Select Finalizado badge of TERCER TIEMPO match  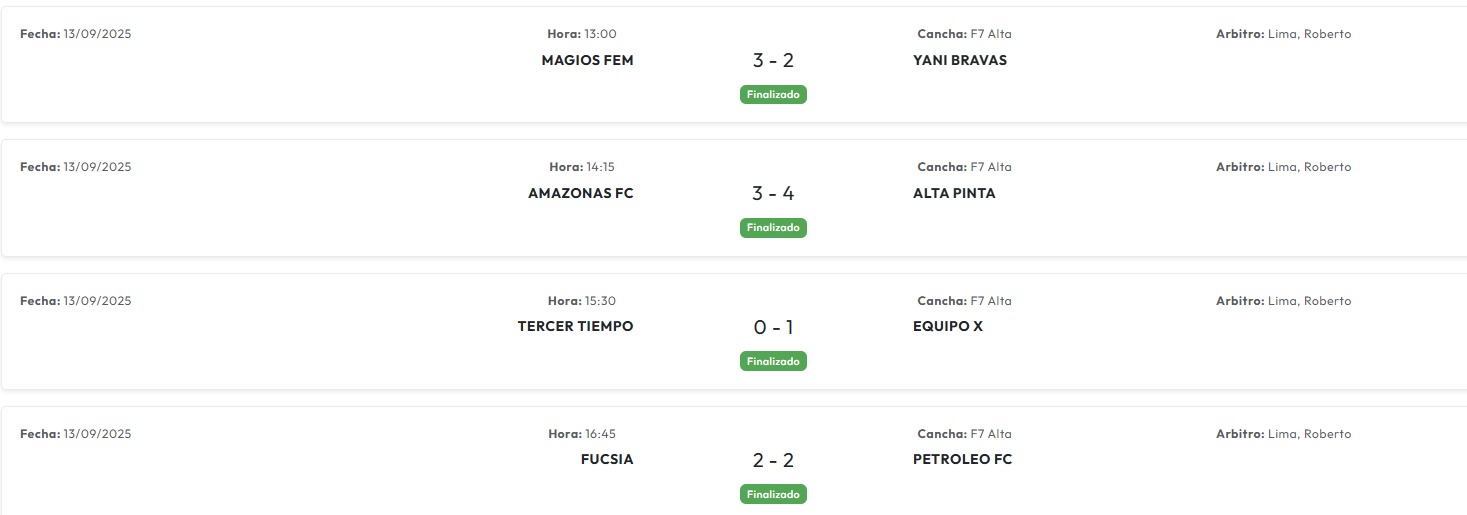pyautogui.click(x=773, y=361)
